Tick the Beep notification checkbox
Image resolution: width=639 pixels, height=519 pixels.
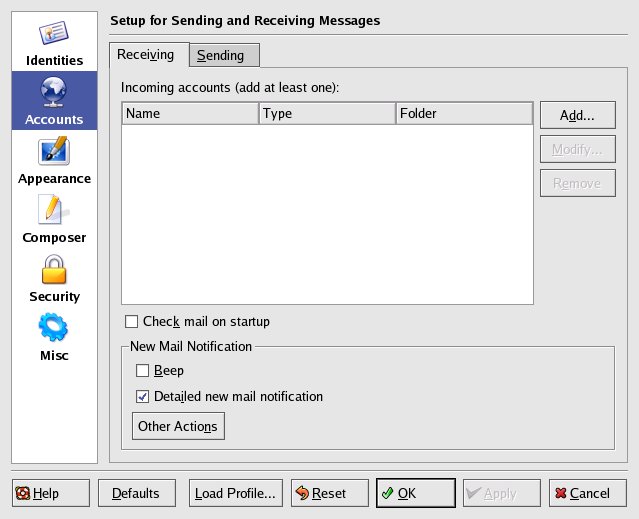coord(141,371)
